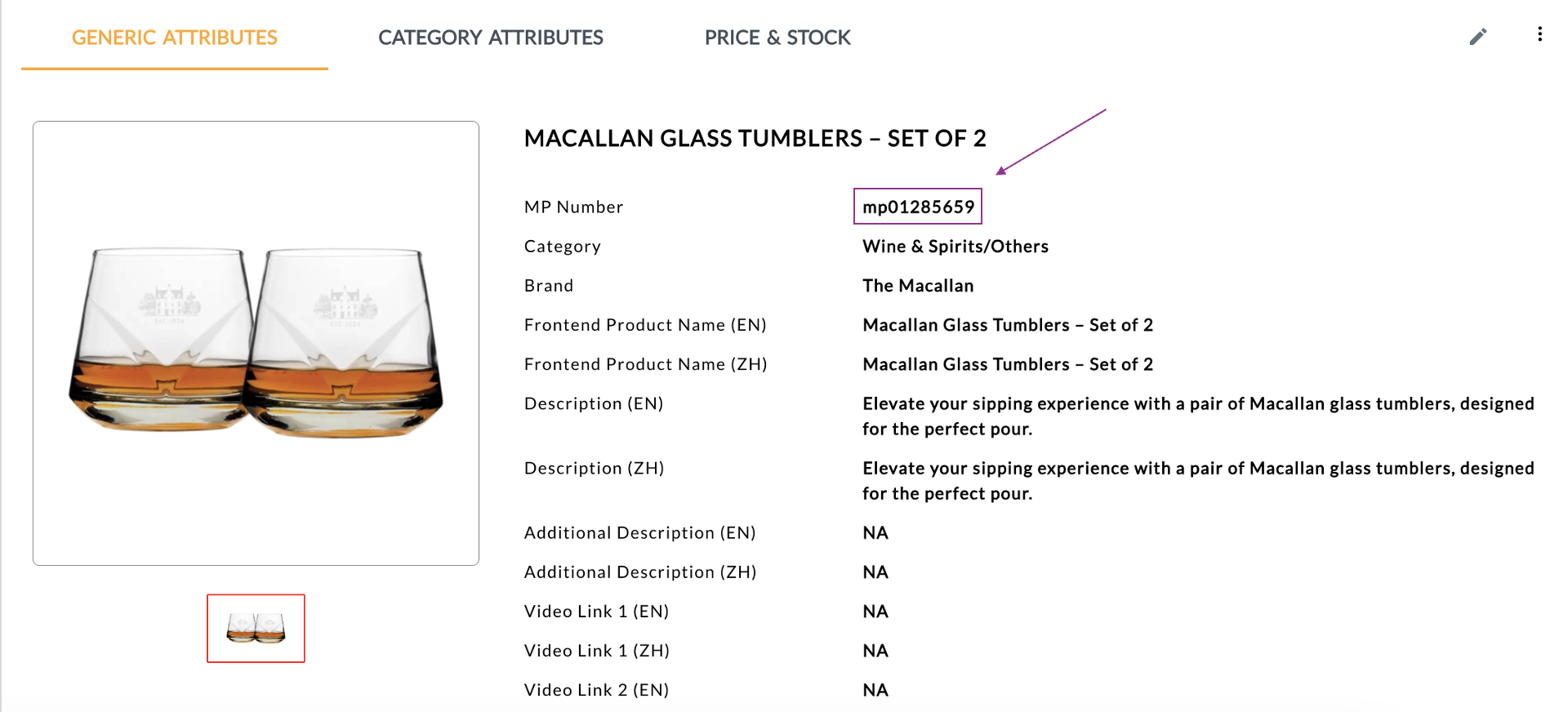Screen dimensions: 1568x712
Task: Select the small tumblers thumbnail image
Action: click(x=256, y=628)
